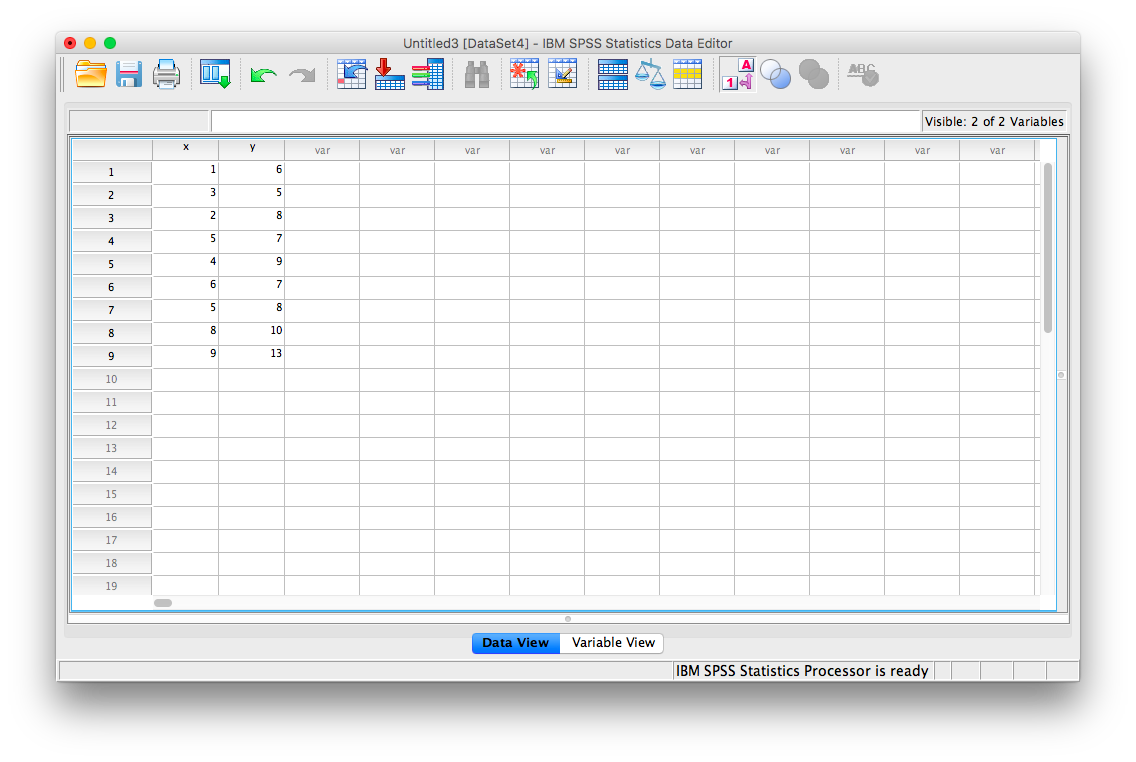1136x762 pixels.
Task: Show All Variables with the gray circles icon
Action: pos(814,74)
